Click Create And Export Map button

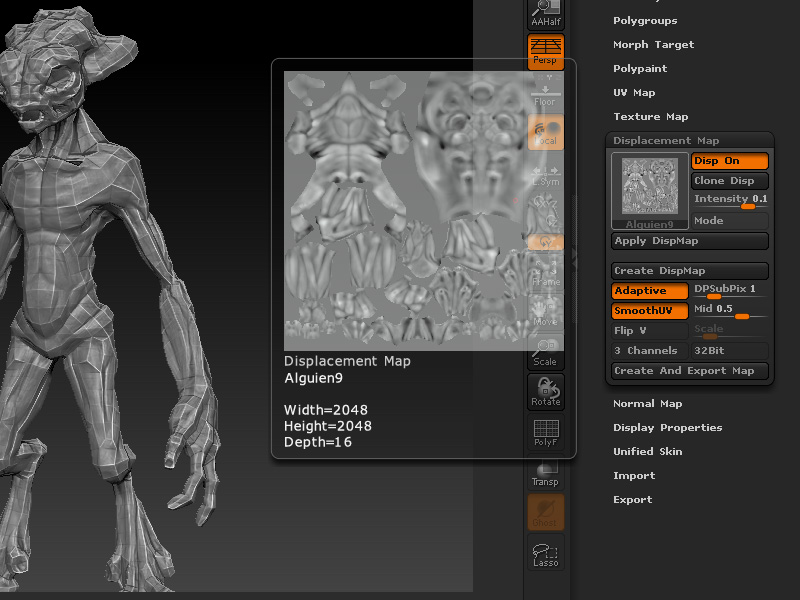point(690,371)
